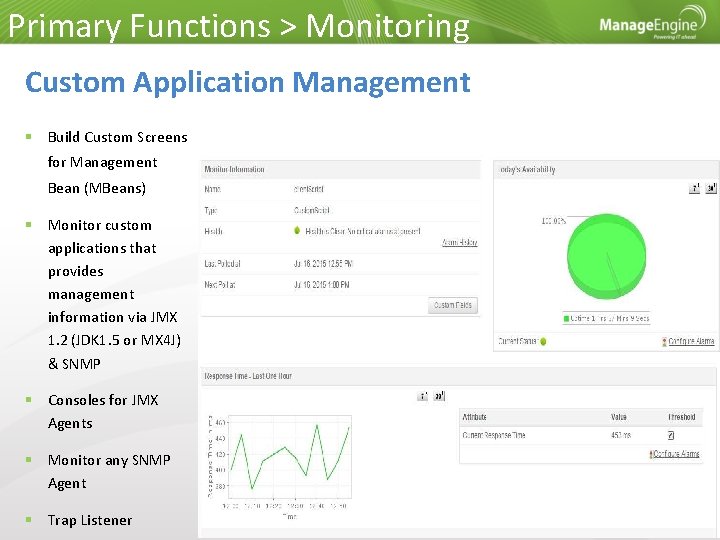Select the Response Time - Last One Hour header

458,376
